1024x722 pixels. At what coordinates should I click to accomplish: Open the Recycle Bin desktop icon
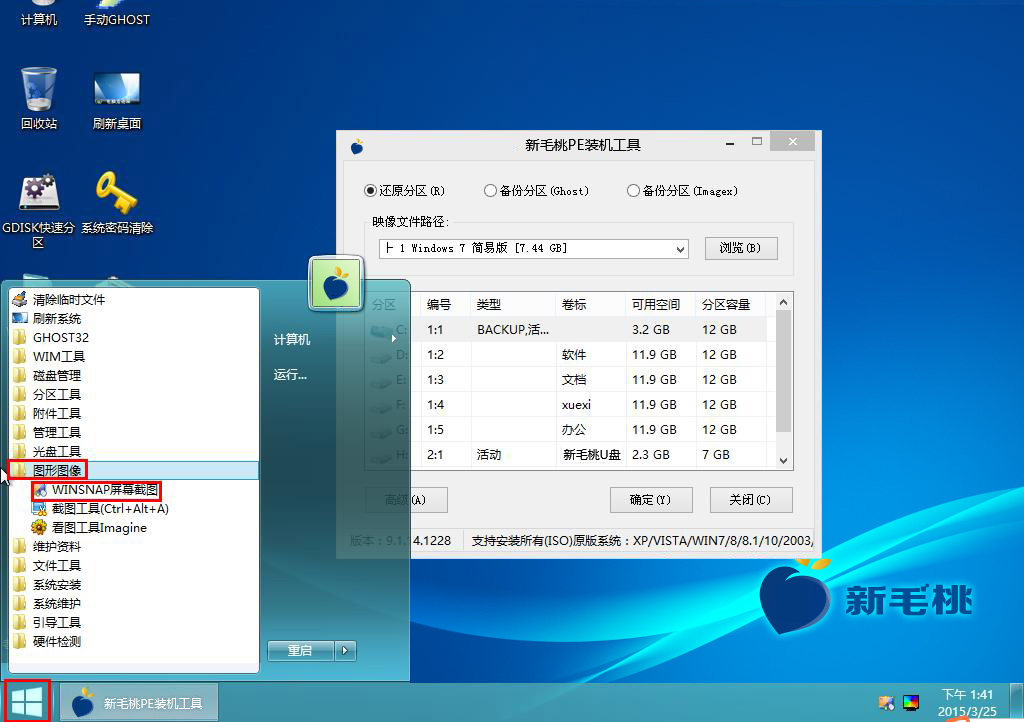(39, 98)
